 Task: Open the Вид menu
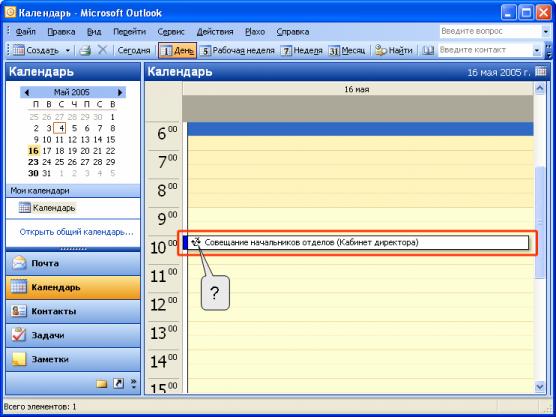coord(94,32)
